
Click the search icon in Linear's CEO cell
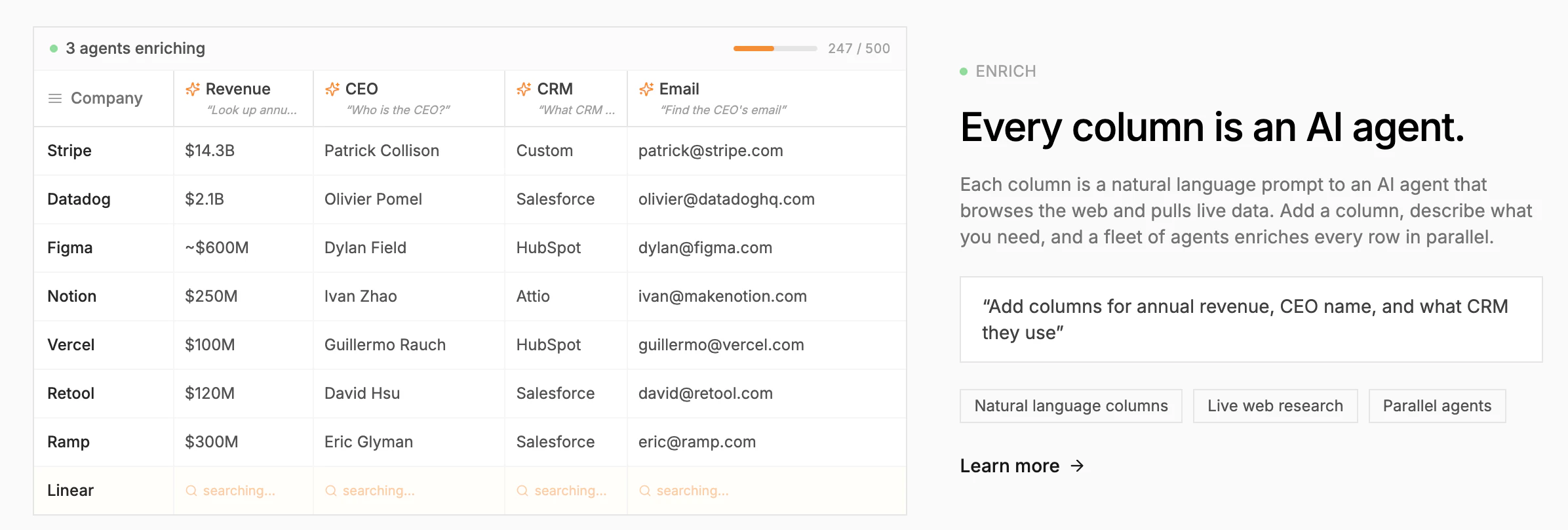[331, 491]
